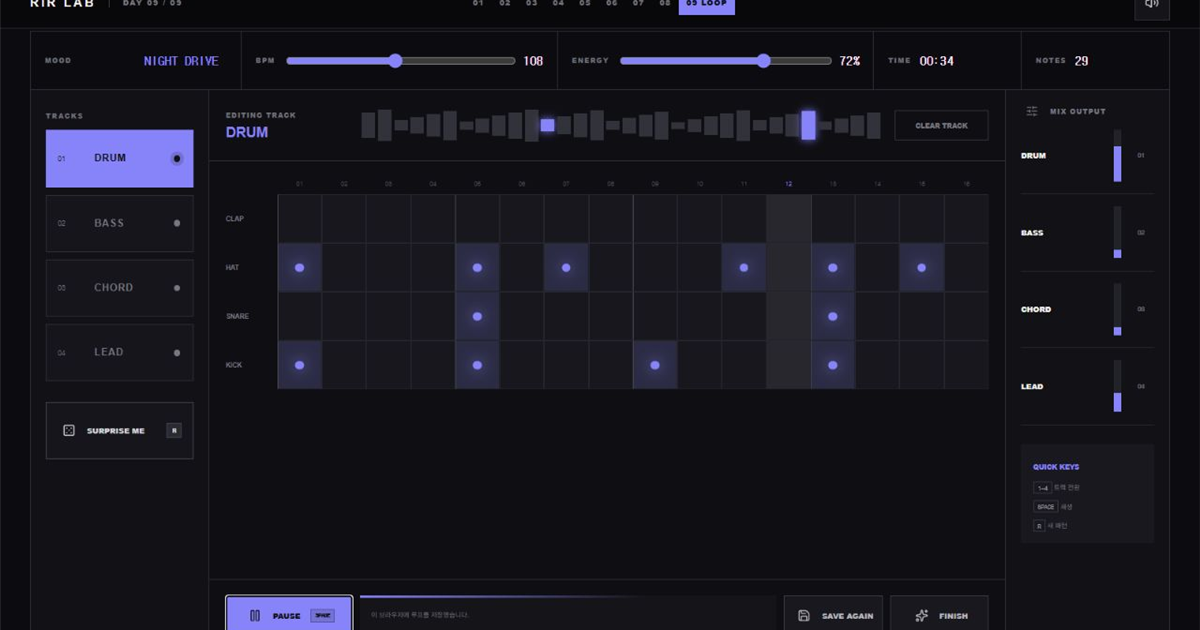The height and width of the screenshot is (630, 1200).
Task: Switch to day tab 05
Action: tap(585, 4)
